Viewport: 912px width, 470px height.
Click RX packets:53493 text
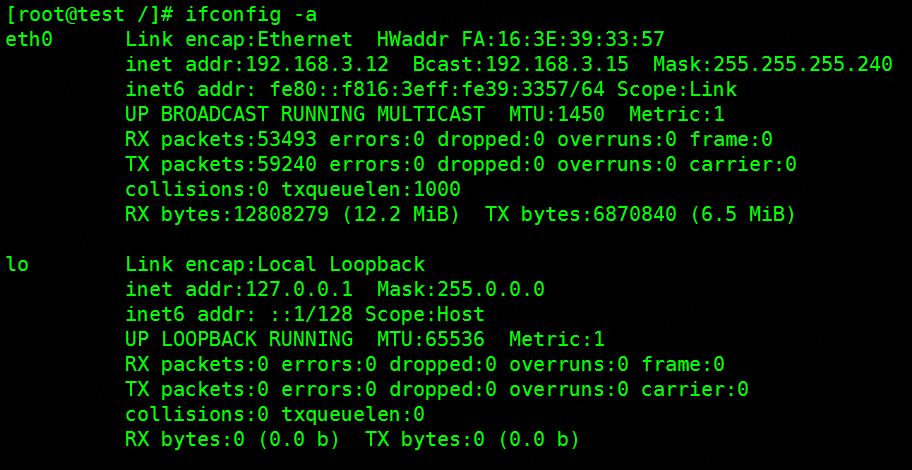[x=221, y=140]
